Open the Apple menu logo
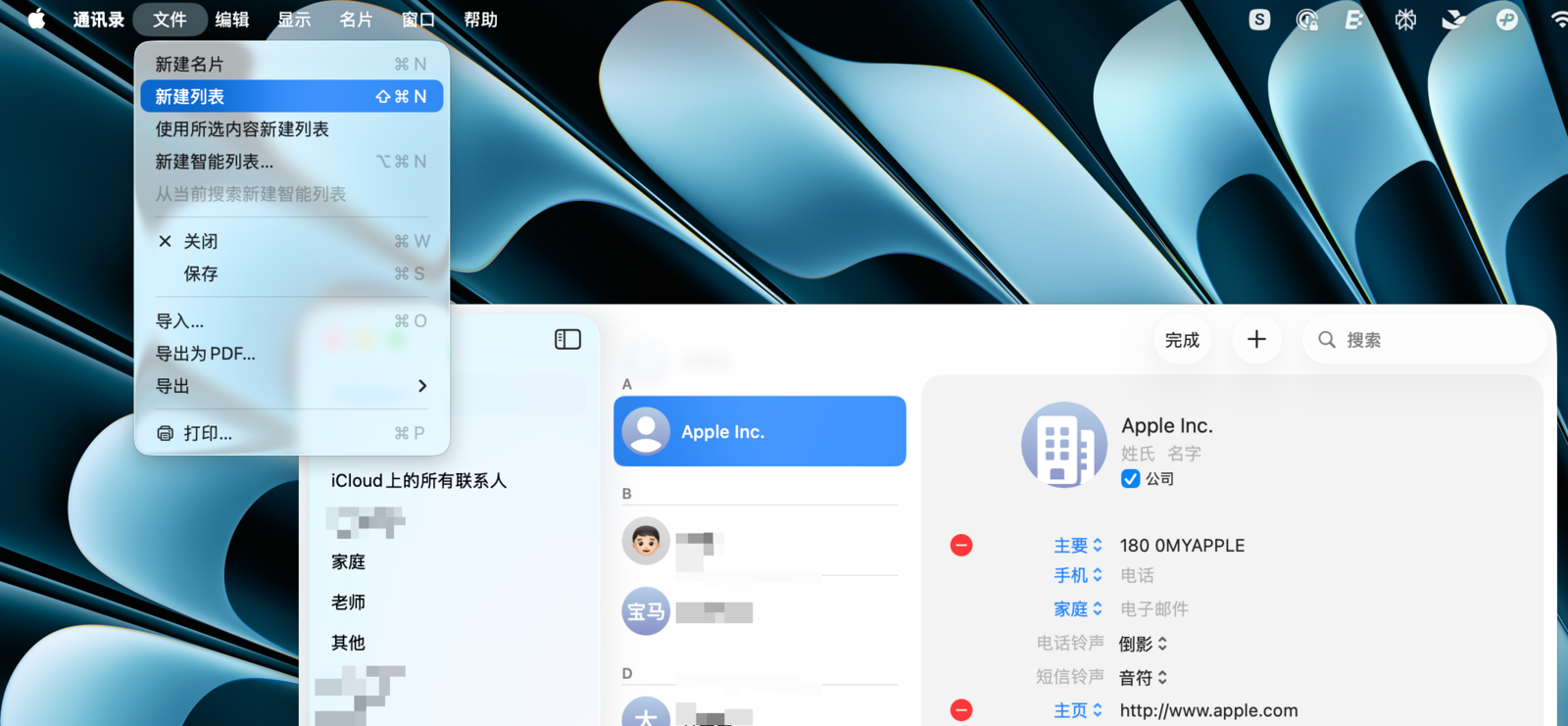This screenshot has width=1568, height=726. click(x=36, y=20)
